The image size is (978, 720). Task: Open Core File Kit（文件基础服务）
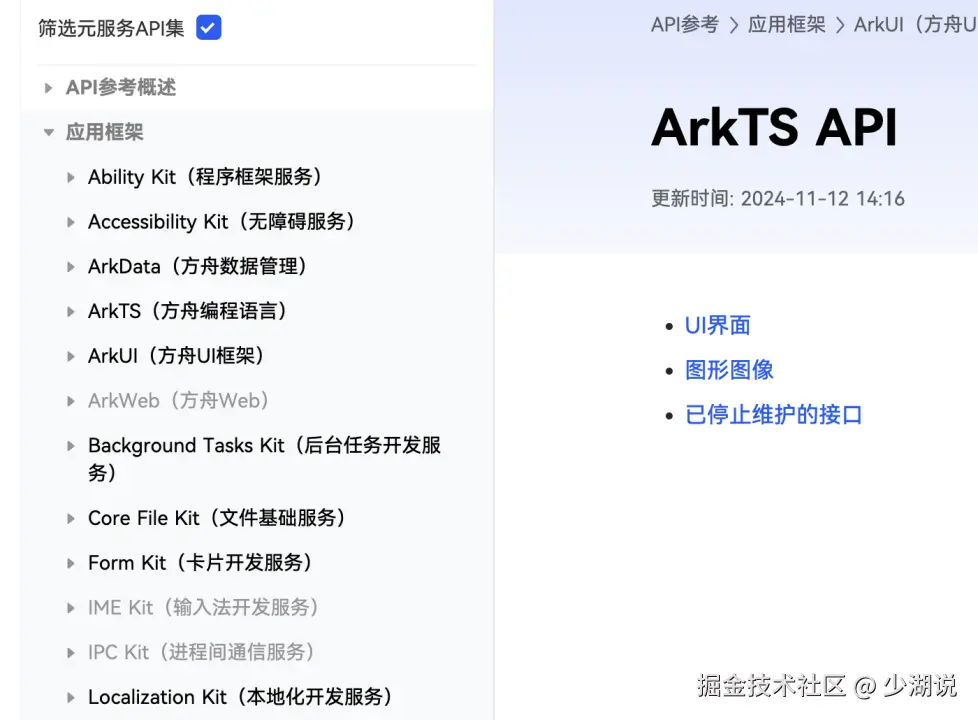pyautogui.click(x=218, y=518)
